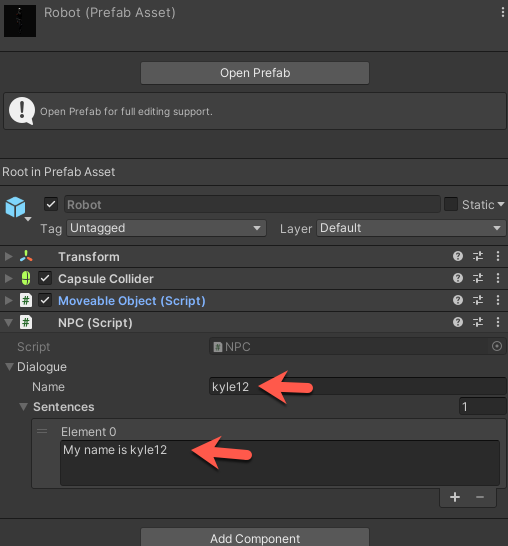Click NPC script help icon
Image resolution: width=508 pixels, height=546 pixels.
[458, 322]
